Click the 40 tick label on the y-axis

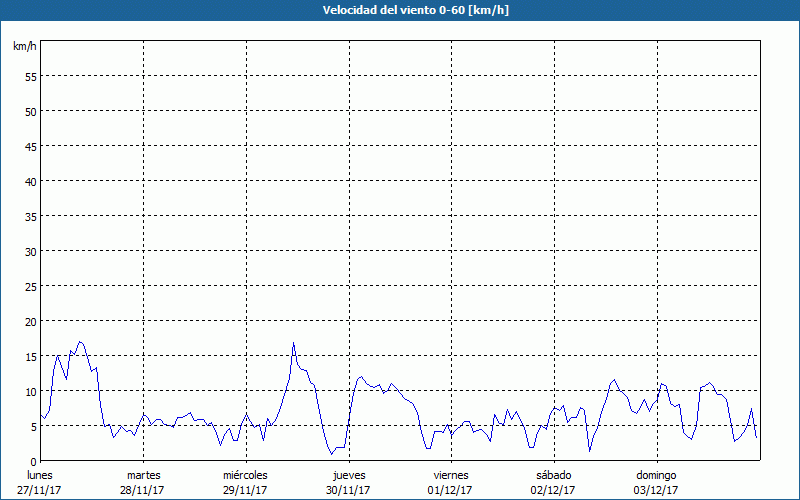pos(30,181)
